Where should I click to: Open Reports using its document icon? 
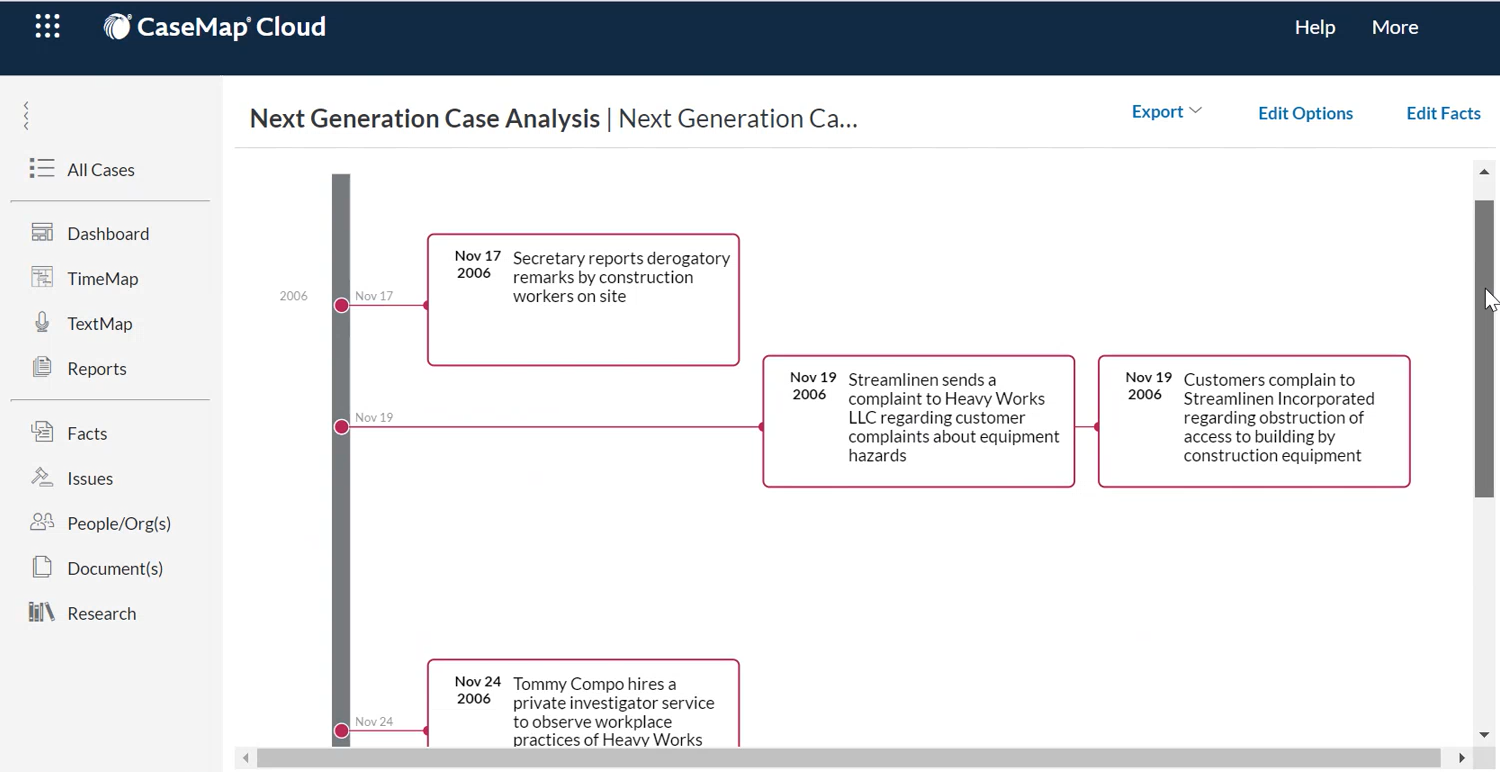(x=42, y=368)
